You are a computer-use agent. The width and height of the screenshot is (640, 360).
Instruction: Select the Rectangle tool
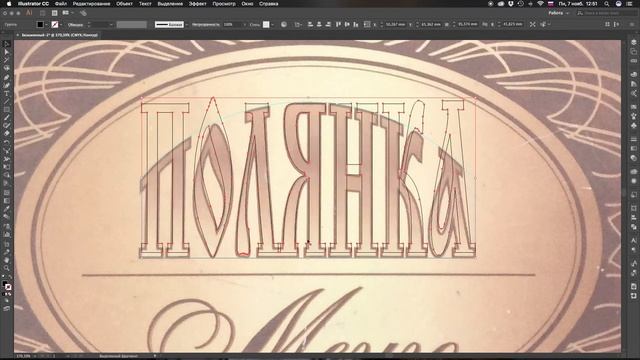tap(7, 110)
